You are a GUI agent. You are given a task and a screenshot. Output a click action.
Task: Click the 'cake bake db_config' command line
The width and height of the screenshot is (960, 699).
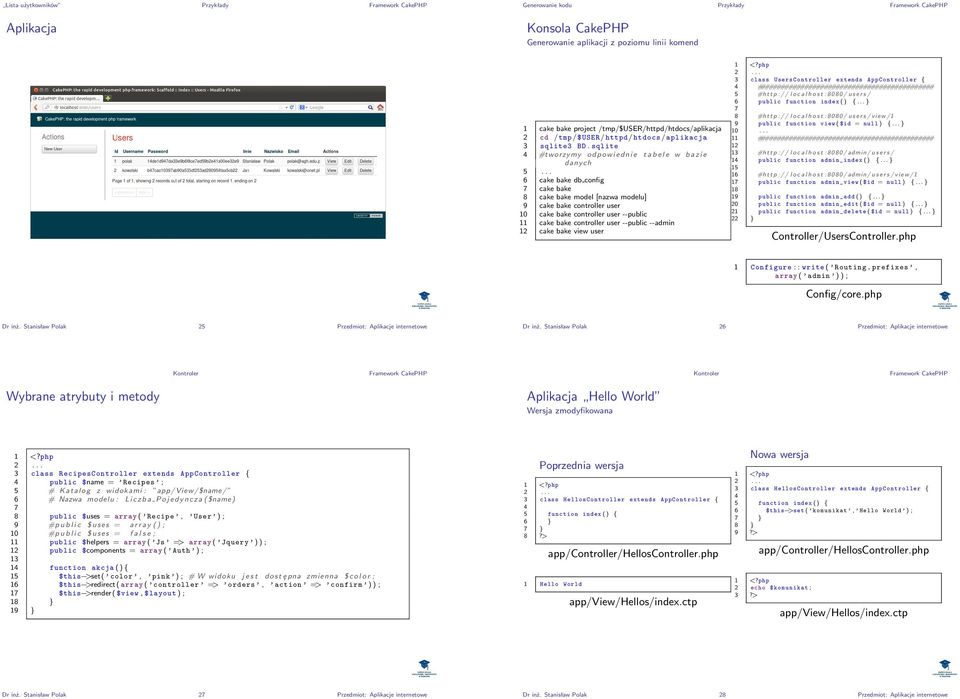571,180
